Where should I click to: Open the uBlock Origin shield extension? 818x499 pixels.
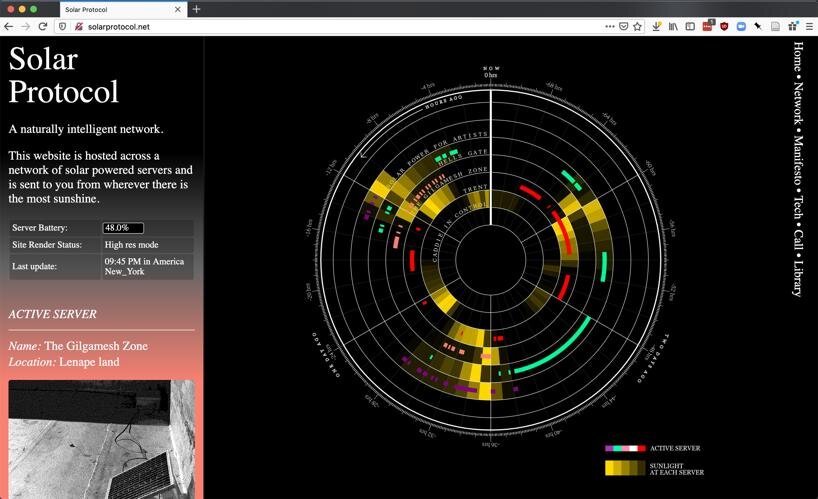[x=724, y=27]
